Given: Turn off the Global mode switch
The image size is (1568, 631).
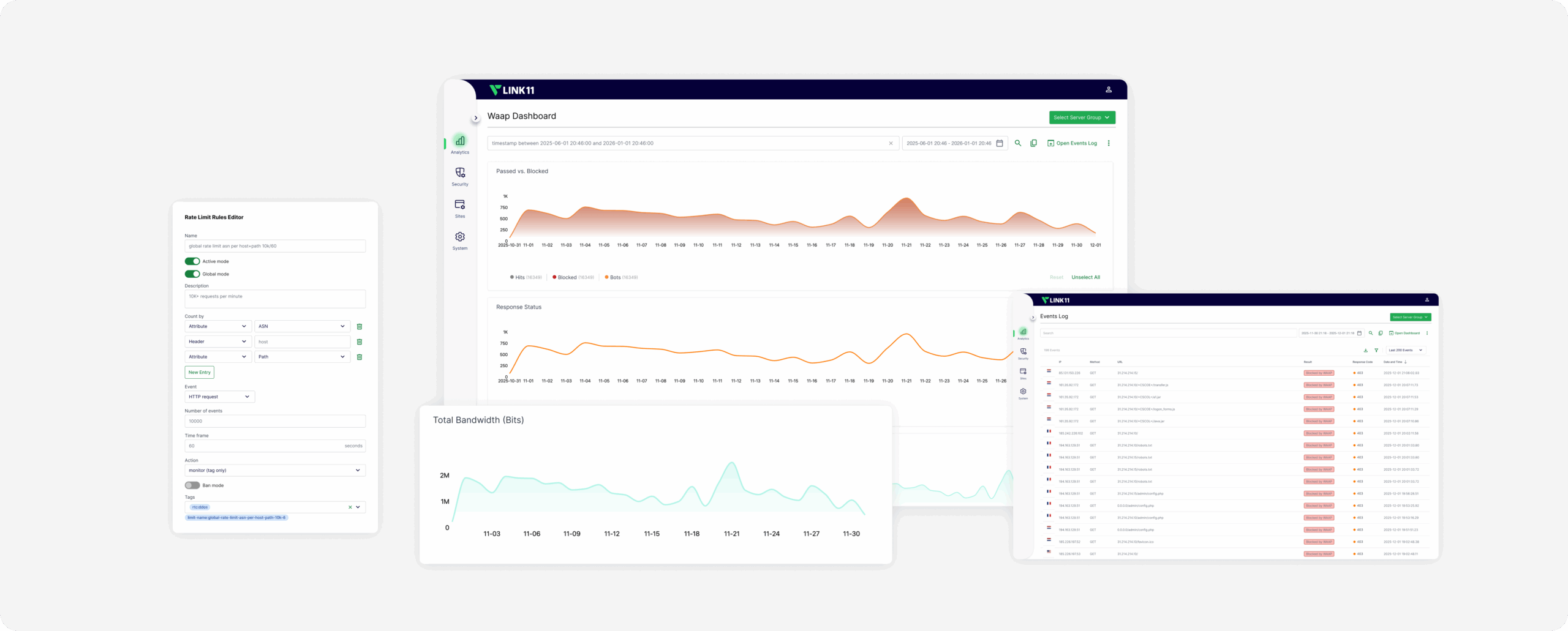Looking at the screenshot, I should point(192,274).
